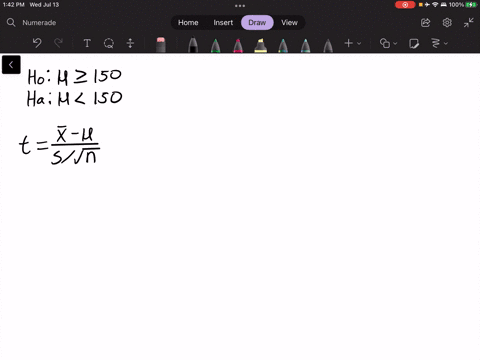Choose the Lasso select tool
480x360 pixels.
[109, 43]
